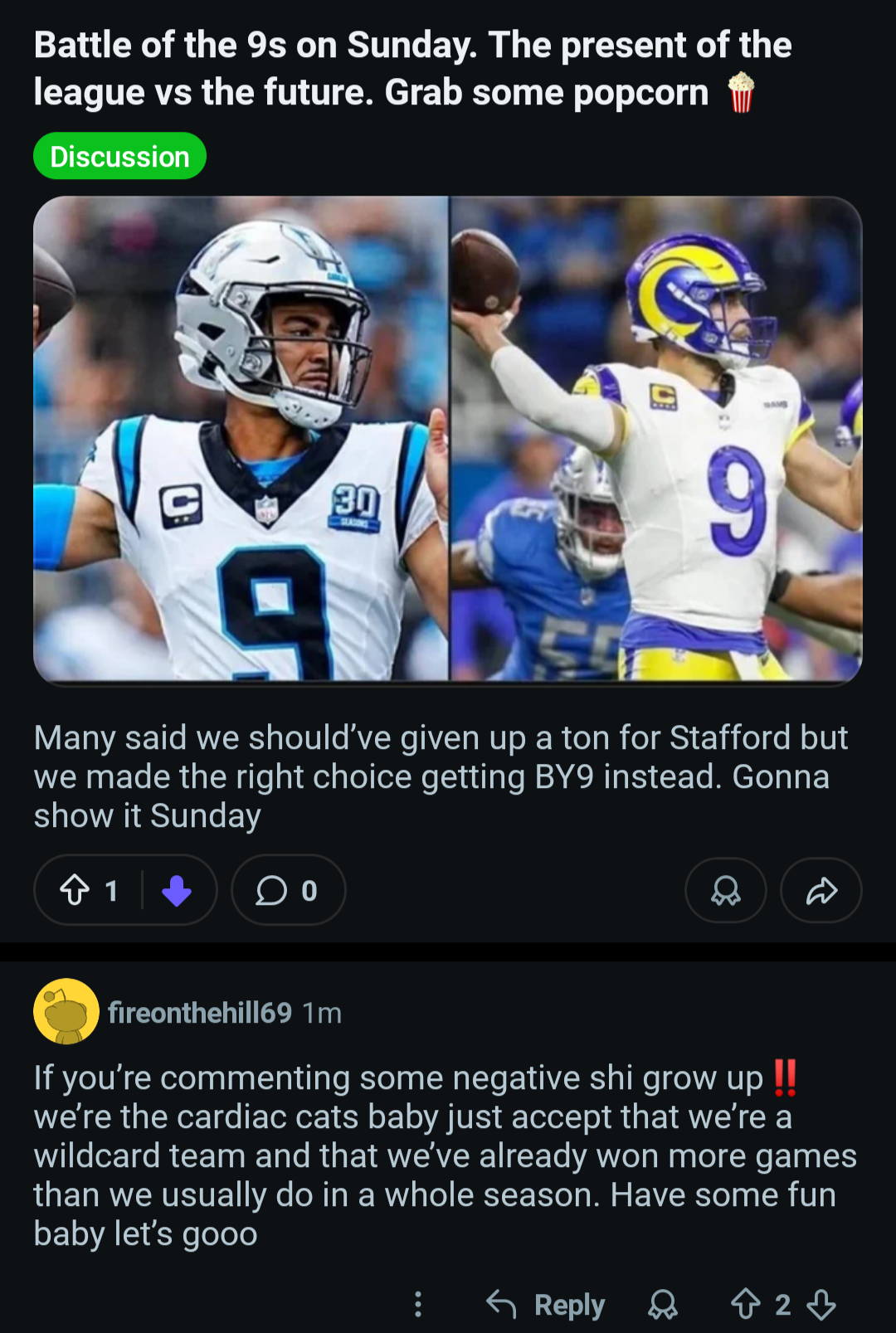Share the post using the arrow icon
Screen dimensions: 896x1333
point(821,890)
